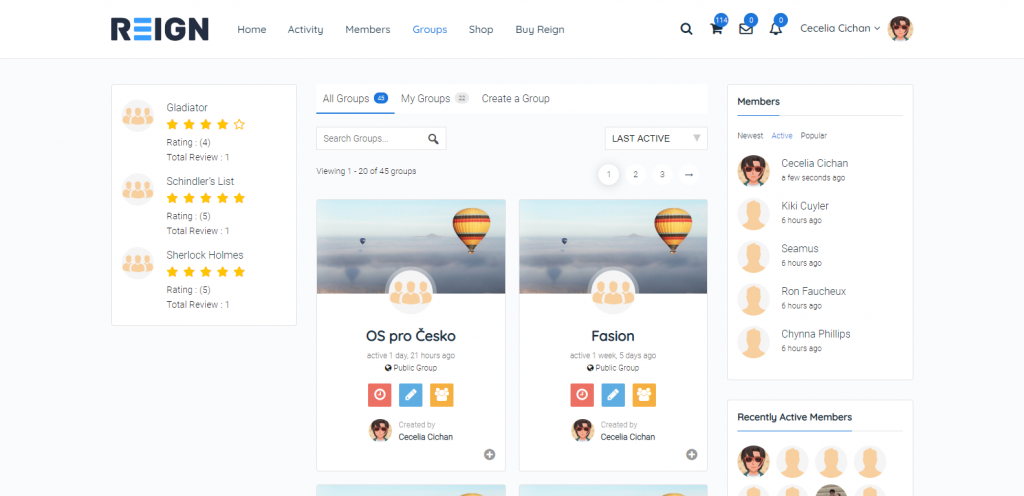1024x496 pixels.
Task: Click Chynna Phillips's avatar in Members
Action: [754, 342]
